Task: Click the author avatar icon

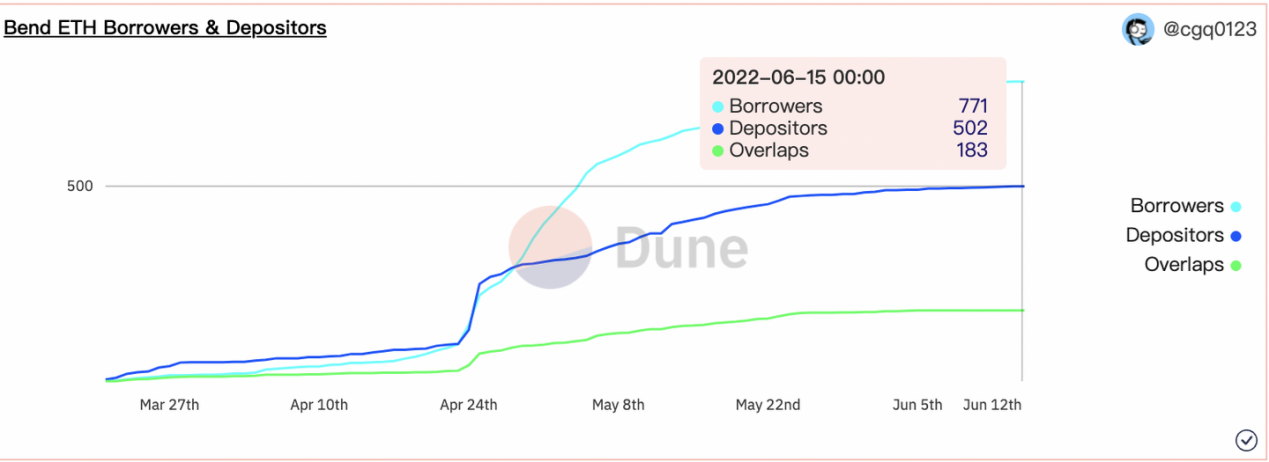Action: point(1138,30)
